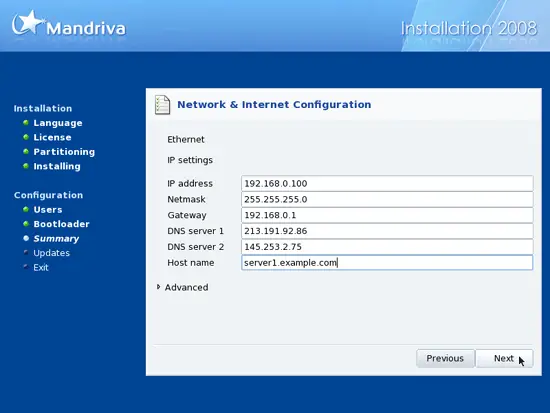Click the DNS server 2 label
This screenshot has height=413, width=550.
(x=195, y=247)
